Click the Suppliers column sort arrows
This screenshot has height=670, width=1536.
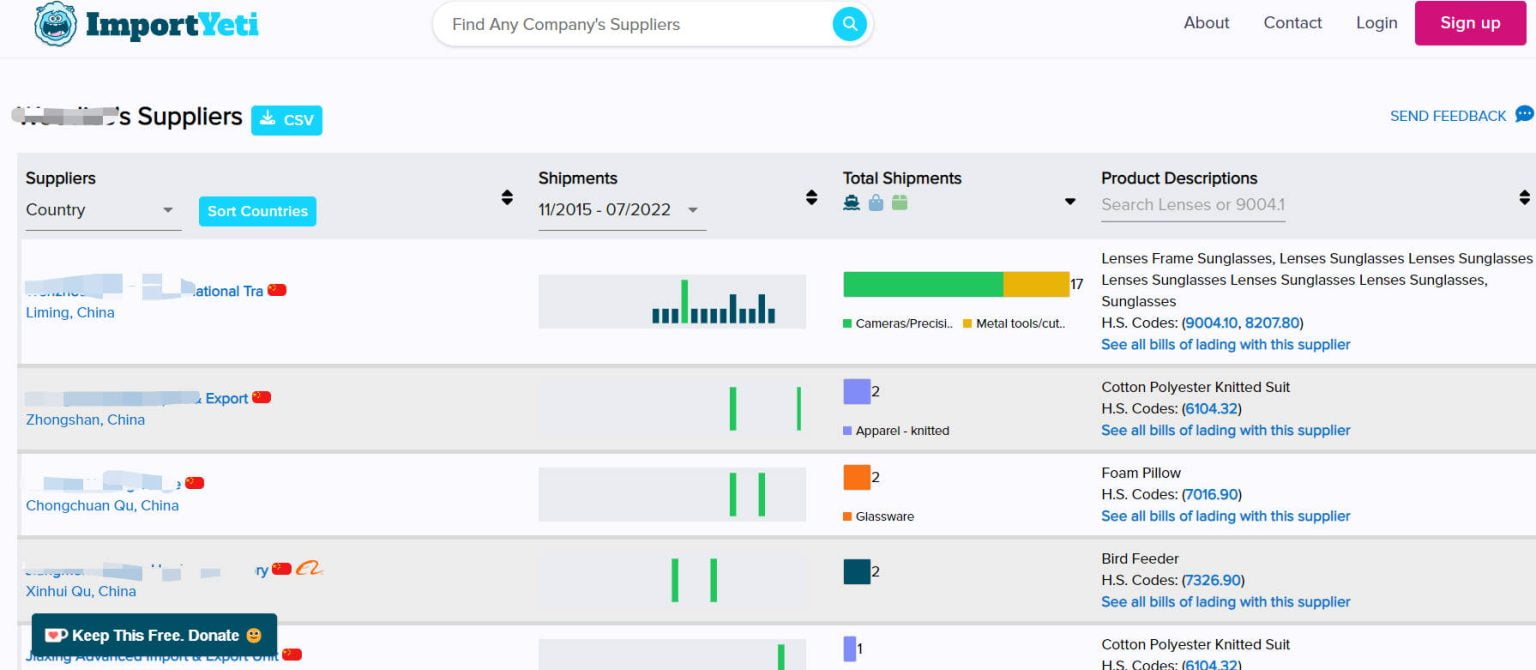pos(507,198)
